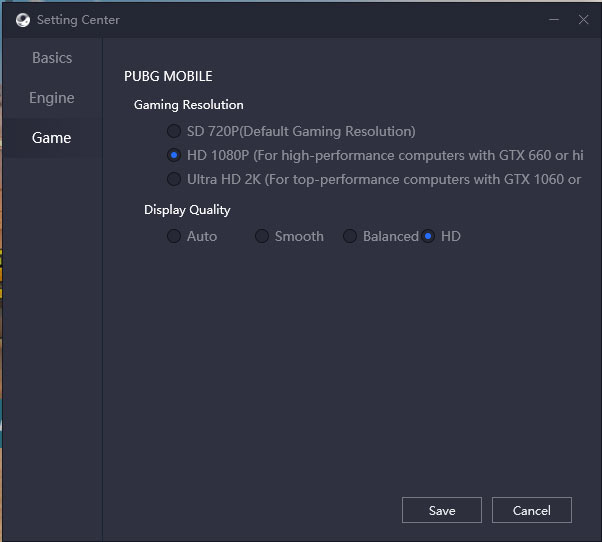Click the Setting Center app logo icon
This screenshot has height=542, width=602.
(23, 20)
